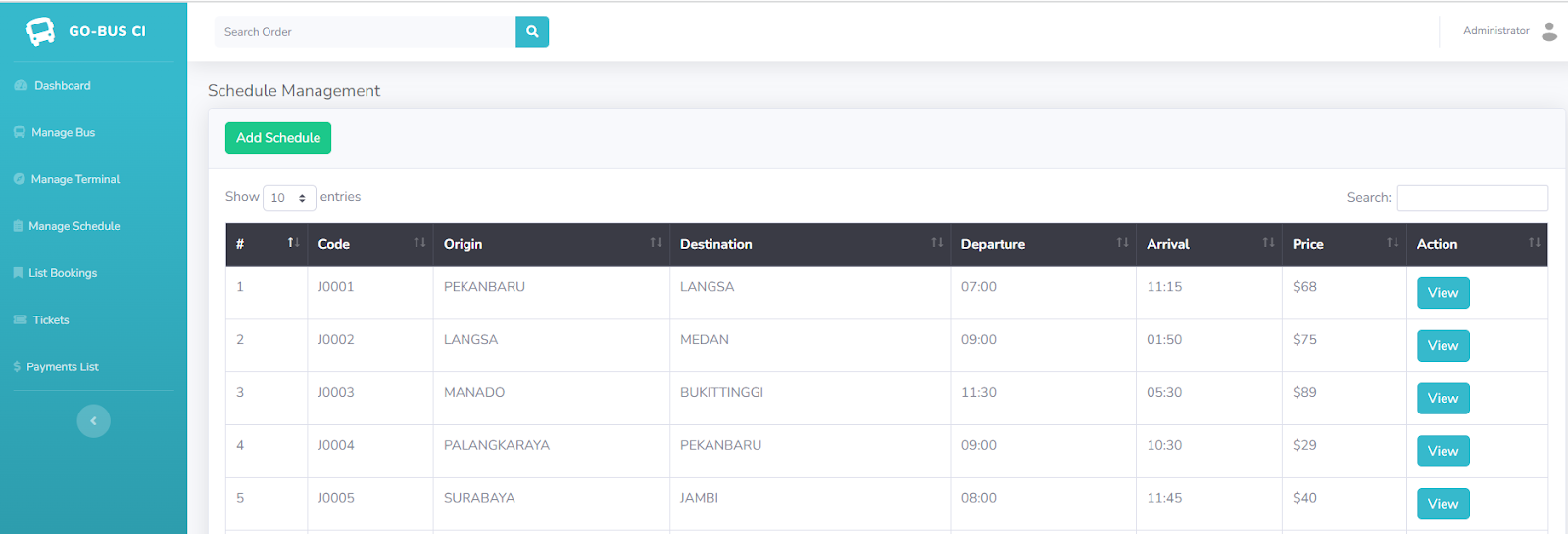The height and width of the screenshot is (534, 1568).
Task: Collapse the sidebar with the chevron circle
Action: point(94,421)
